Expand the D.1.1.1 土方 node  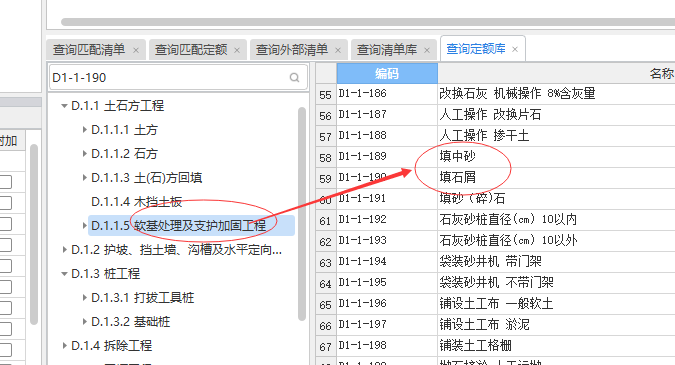pos(85,129)
